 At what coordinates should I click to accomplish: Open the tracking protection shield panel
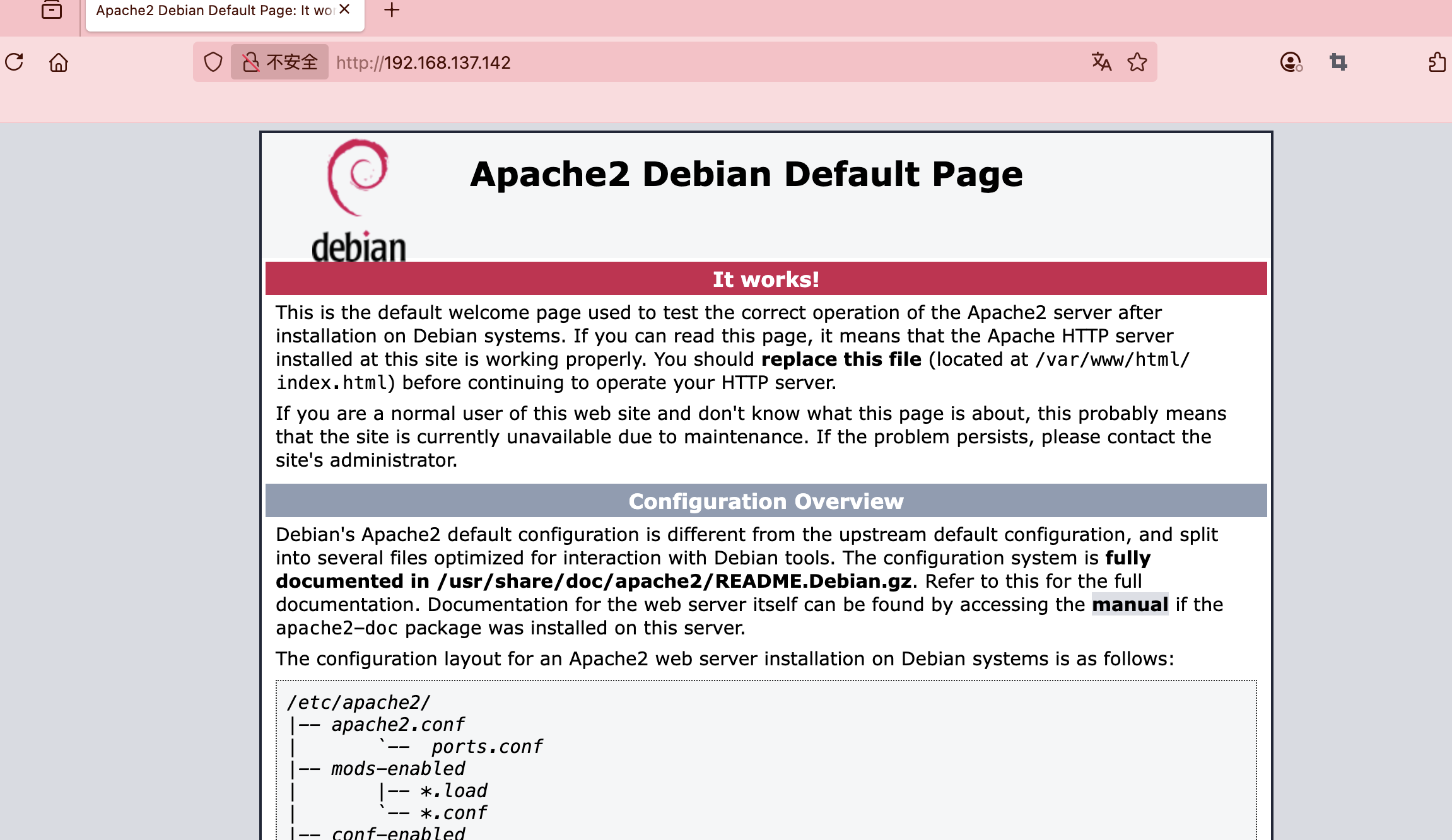[x=213, y=62]
